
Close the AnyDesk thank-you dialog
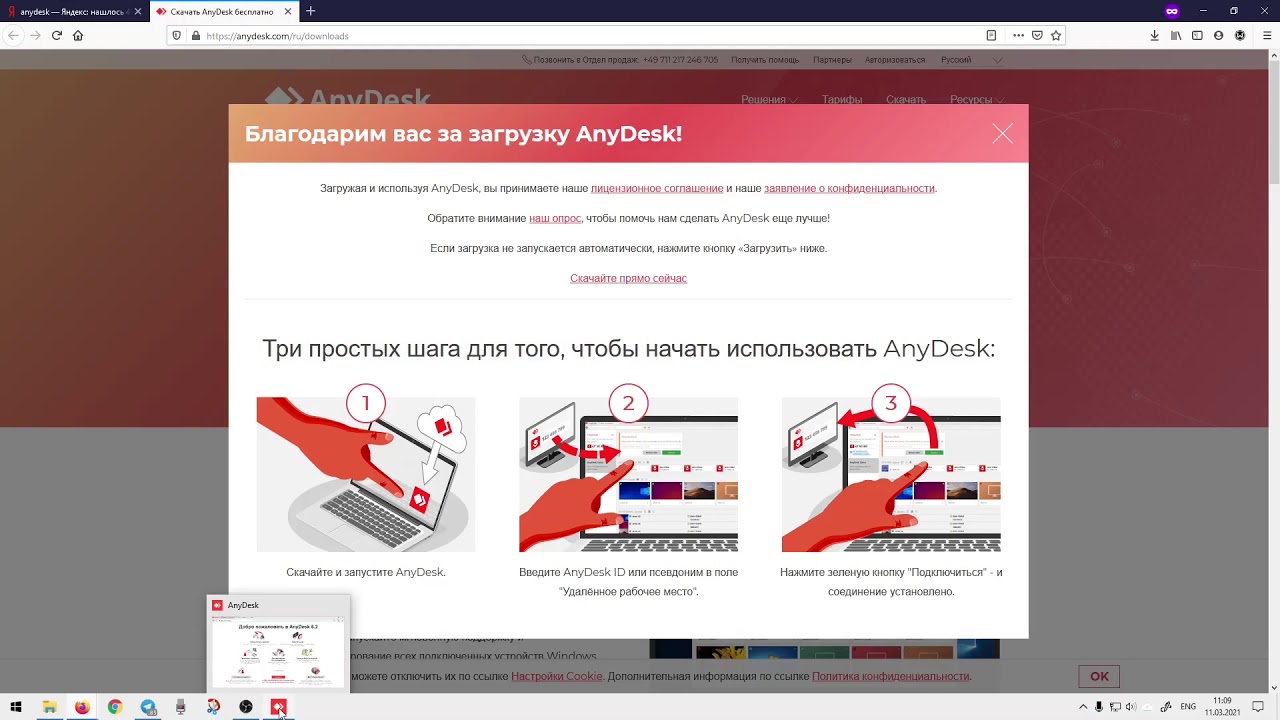pos(1002,134)
